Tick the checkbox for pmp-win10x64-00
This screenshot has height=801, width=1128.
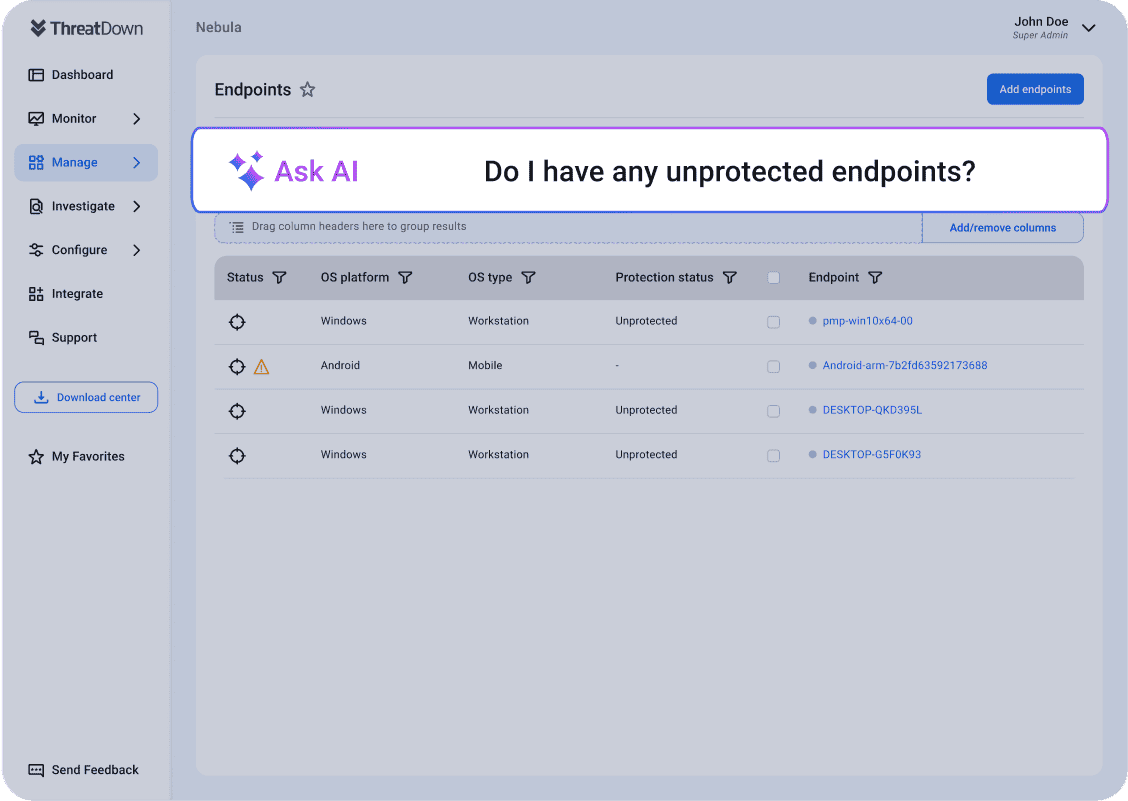click(x=773, y=322)
